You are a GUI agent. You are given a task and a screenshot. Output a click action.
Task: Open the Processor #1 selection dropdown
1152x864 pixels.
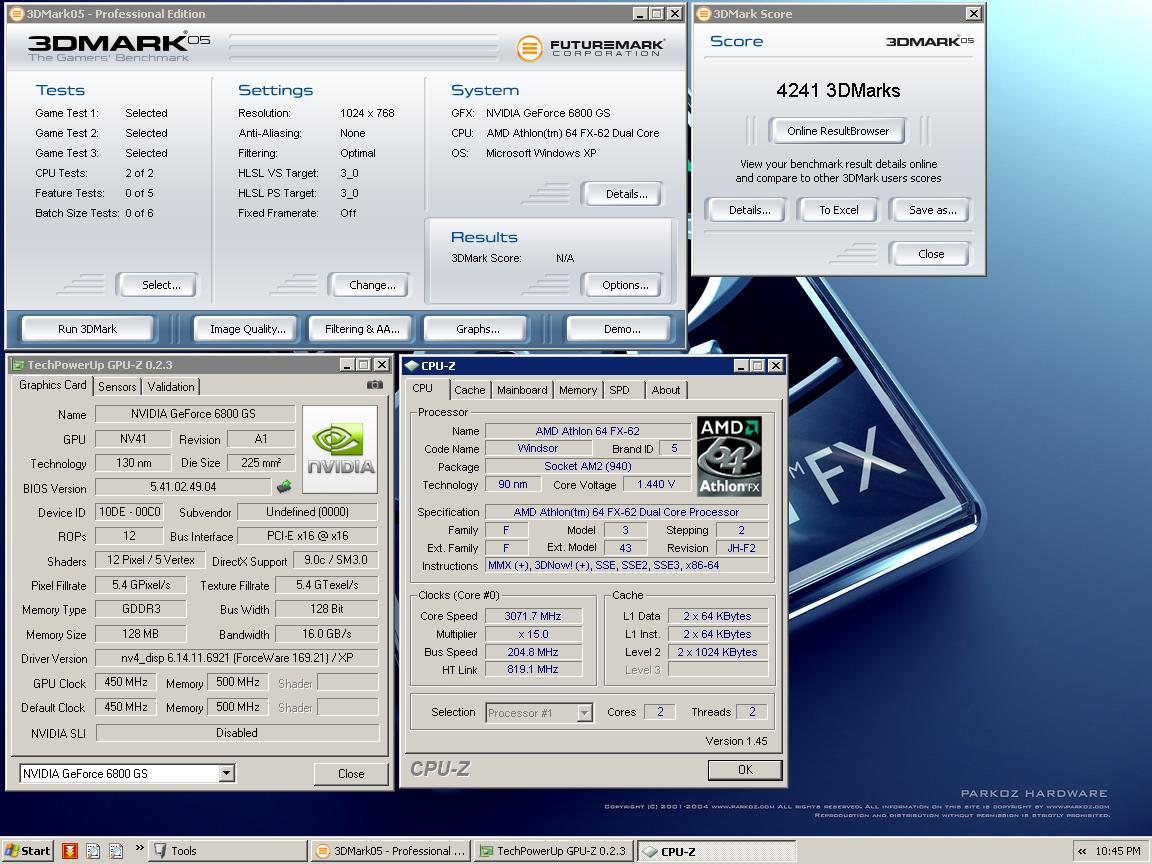coord(585,713)
